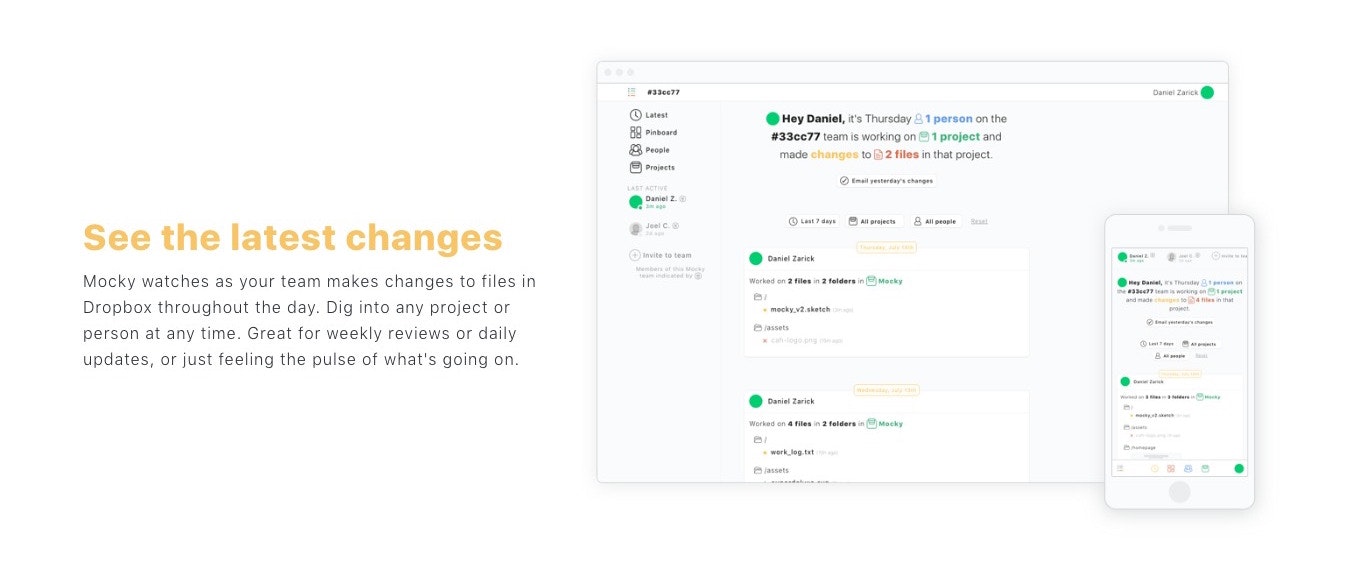This screenshot has width=1366, height=583.
Task: Open Projects in the desktop sidebar
Action: 652,167
